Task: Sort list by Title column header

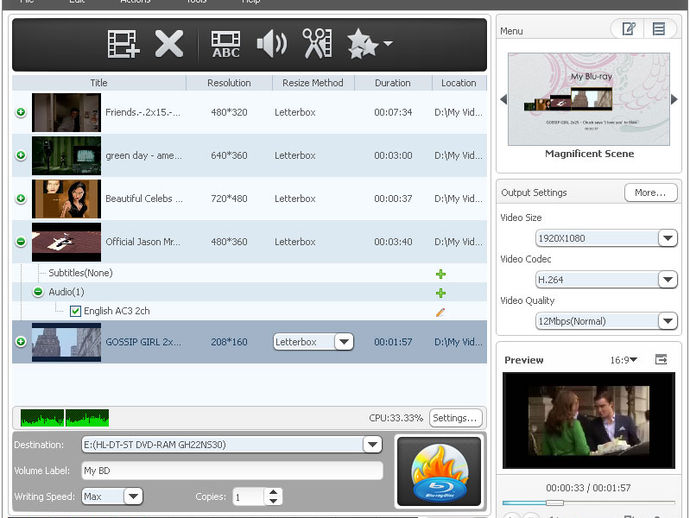Action: click(x=99, y=83)
